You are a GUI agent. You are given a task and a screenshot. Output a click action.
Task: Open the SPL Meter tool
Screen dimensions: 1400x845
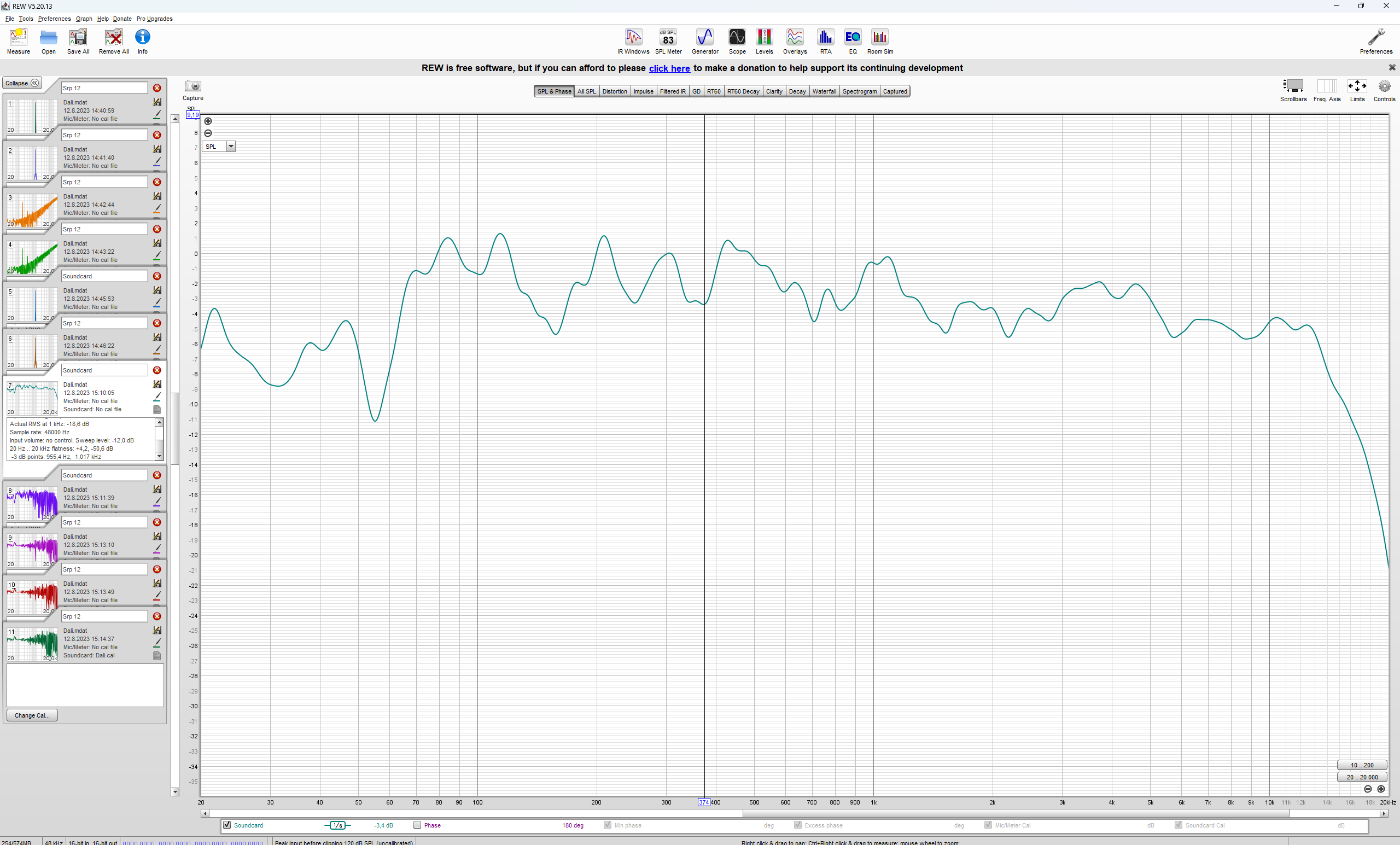click(668, 41)
